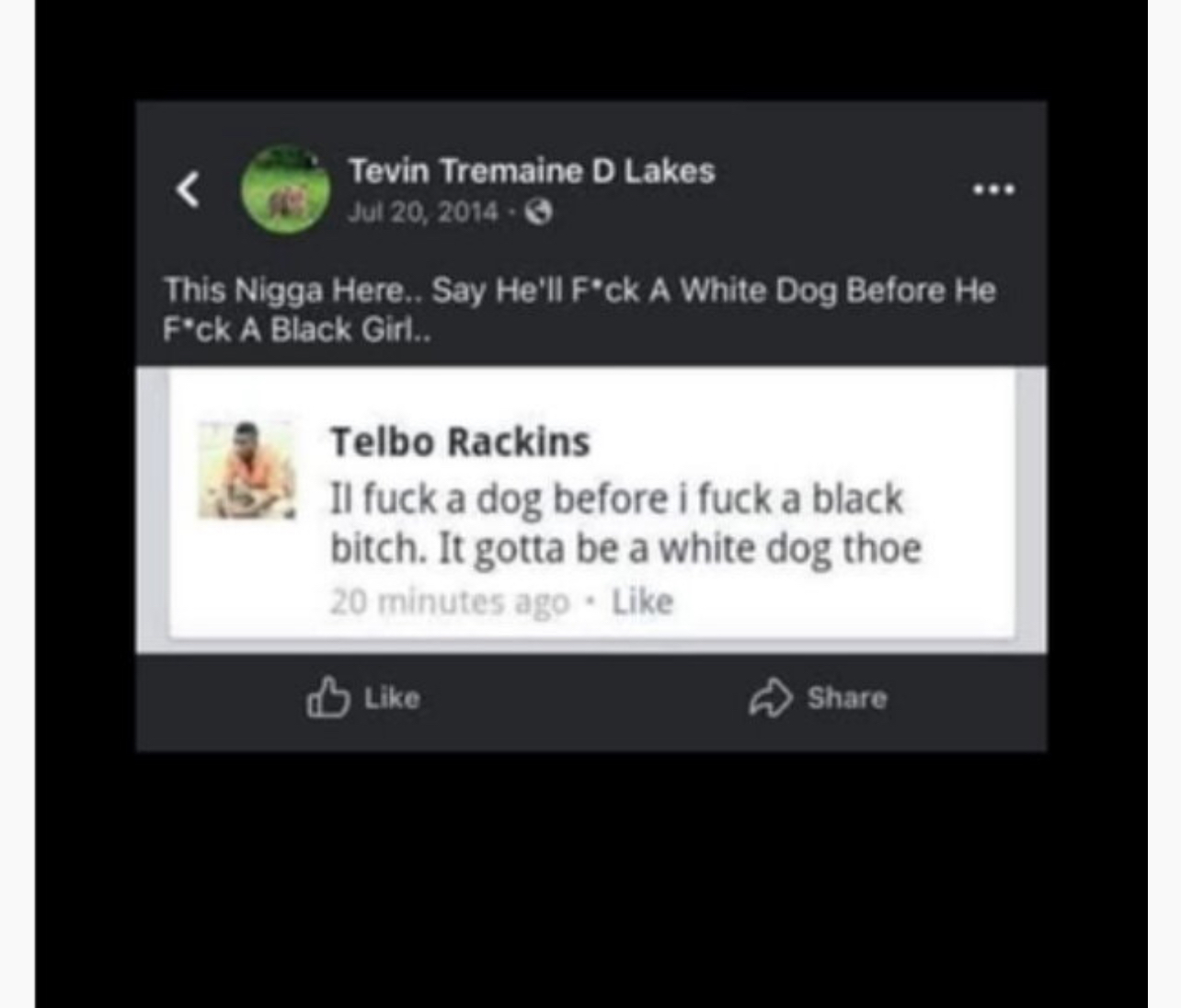Viewport: 1181px width, 1008px height.
Task: Click the comment line ending 'dog thoe'
Action: pos(625,549)
